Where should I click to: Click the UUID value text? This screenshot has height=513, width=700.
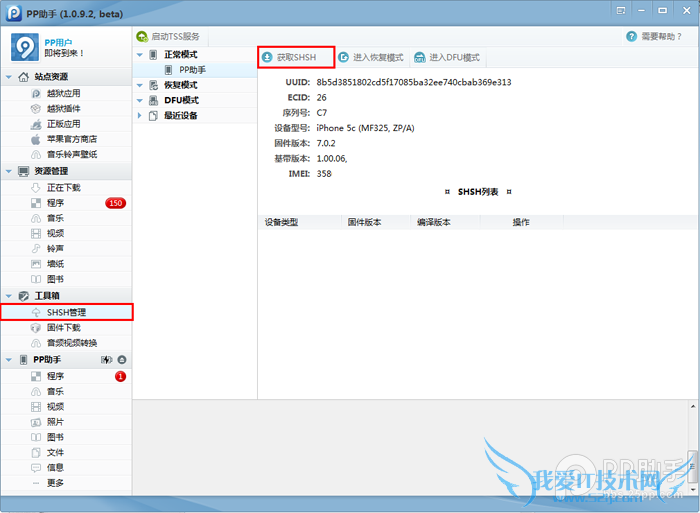click(414, 83)
